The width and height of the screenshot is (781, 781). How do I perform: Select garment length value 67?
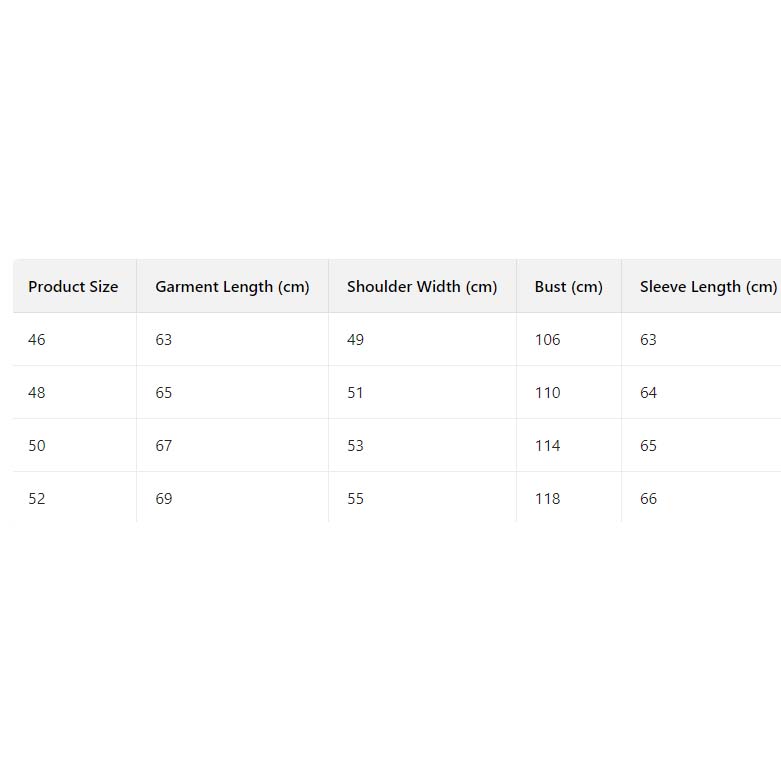(164, 446)
